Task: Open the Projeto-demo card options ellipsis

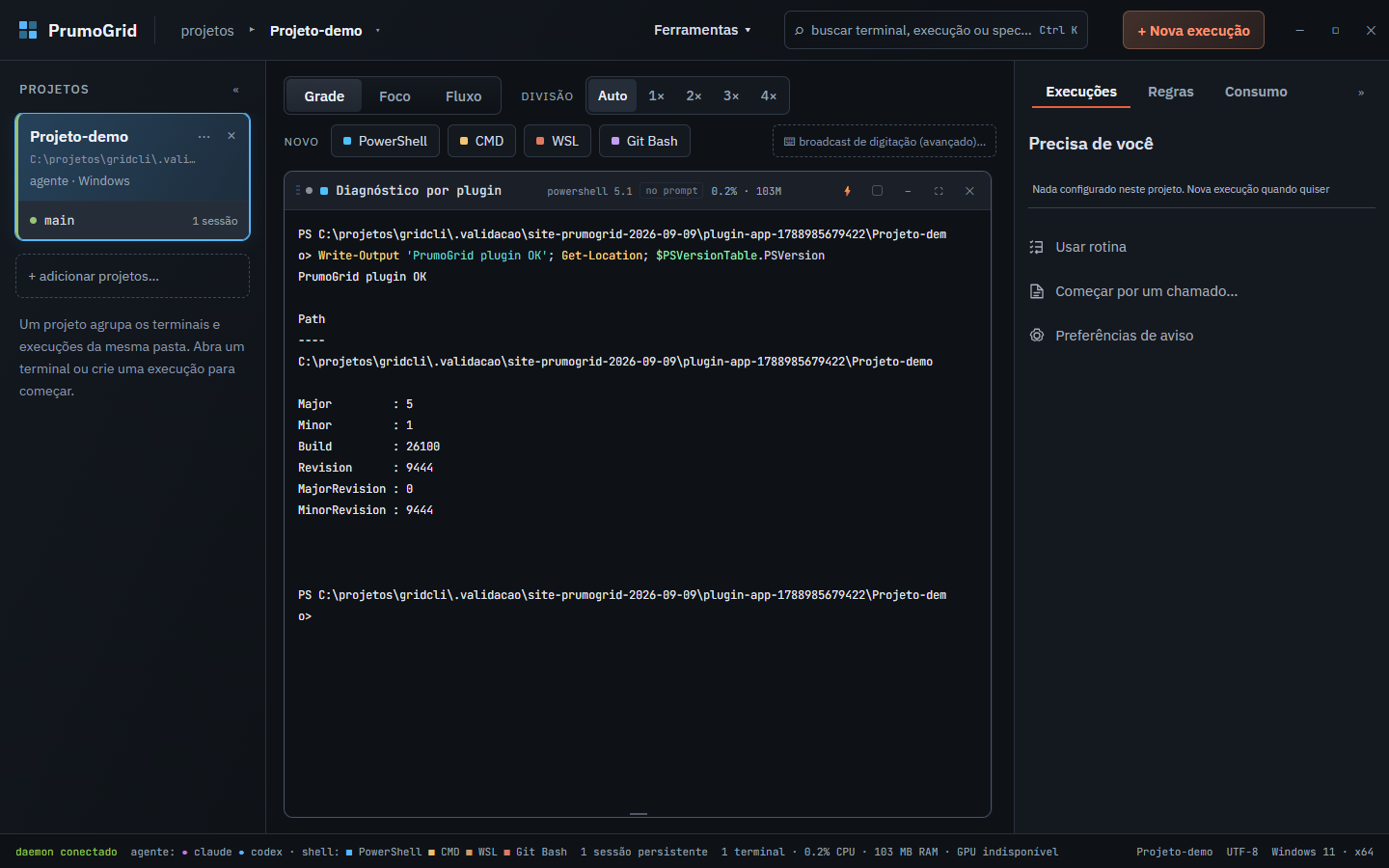Action: coord(204,136)
